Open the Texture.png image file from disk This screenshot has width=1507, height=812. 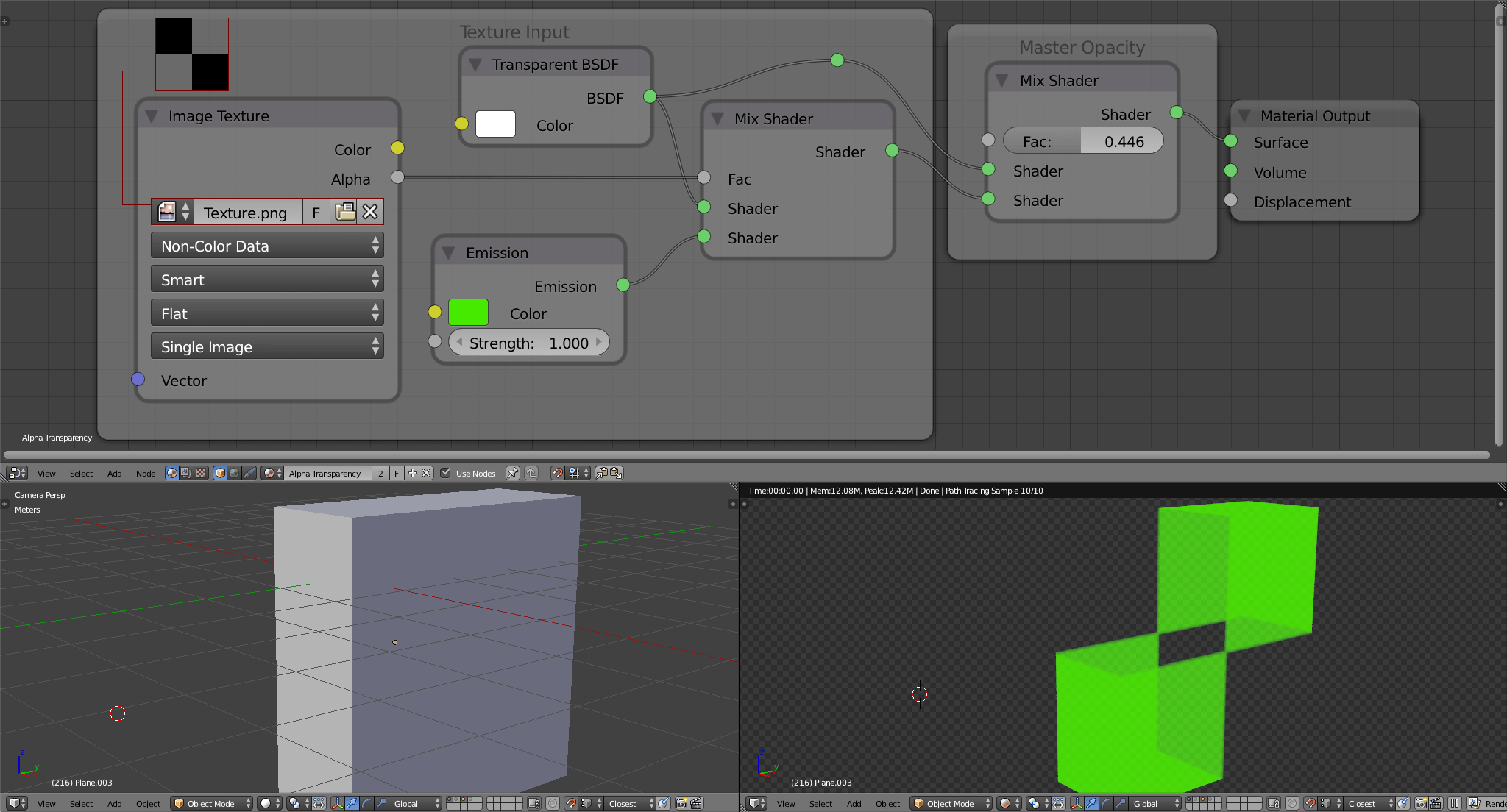[x=344, y=212]
